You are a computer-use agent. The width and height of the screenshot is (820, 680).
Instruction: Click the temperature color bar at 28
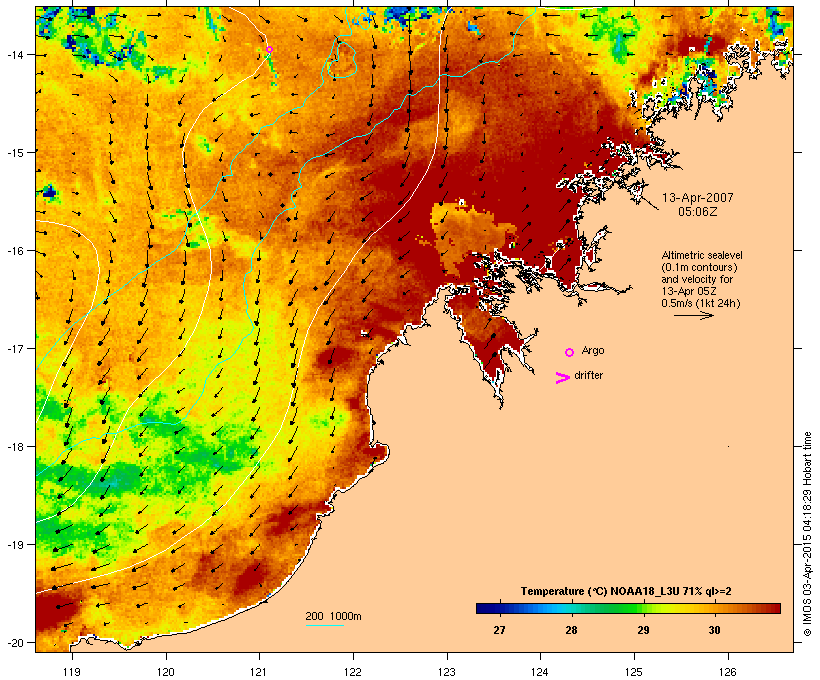[571, 608]
